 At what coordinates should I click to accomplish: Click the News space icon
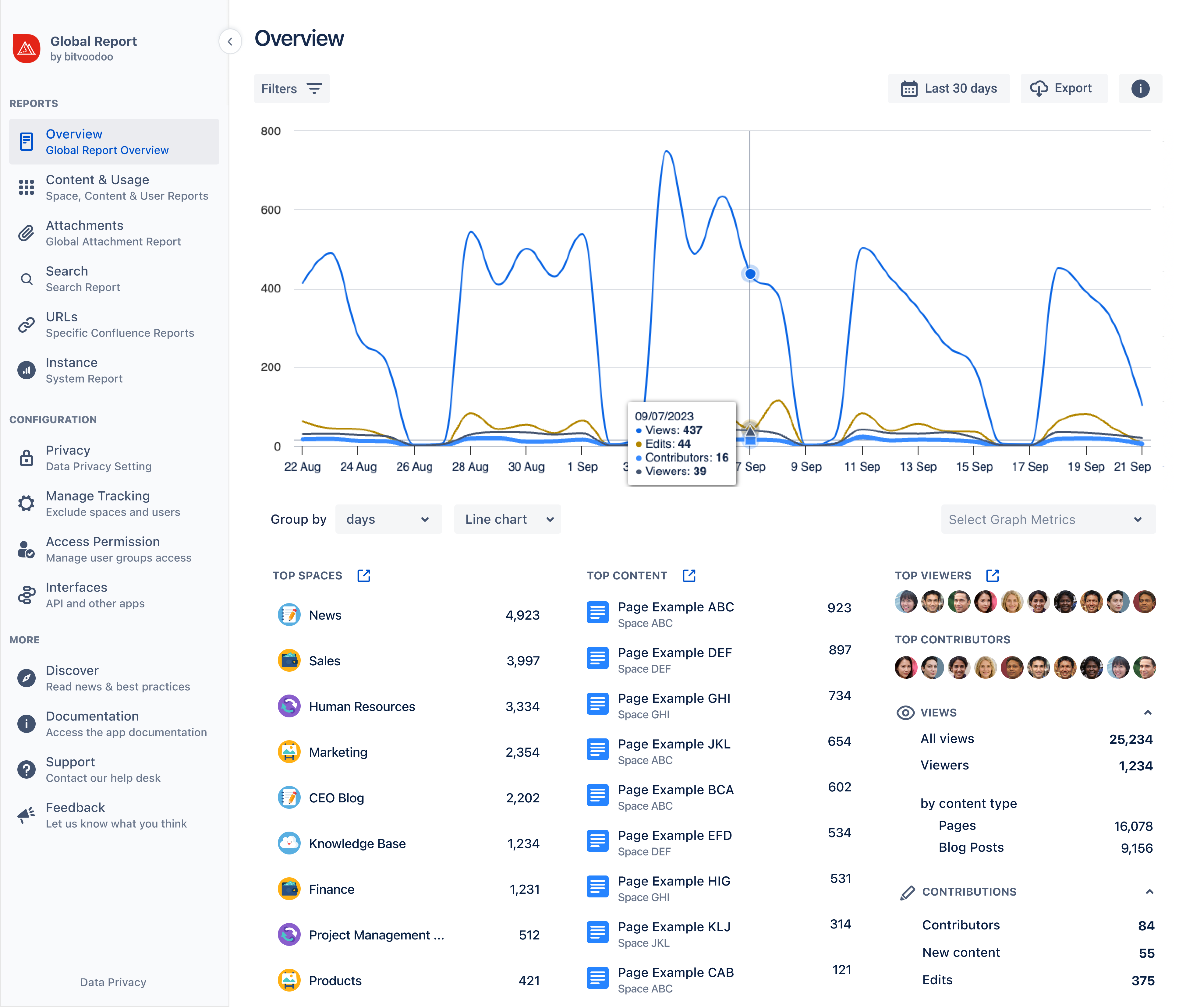tap(289, 615)
